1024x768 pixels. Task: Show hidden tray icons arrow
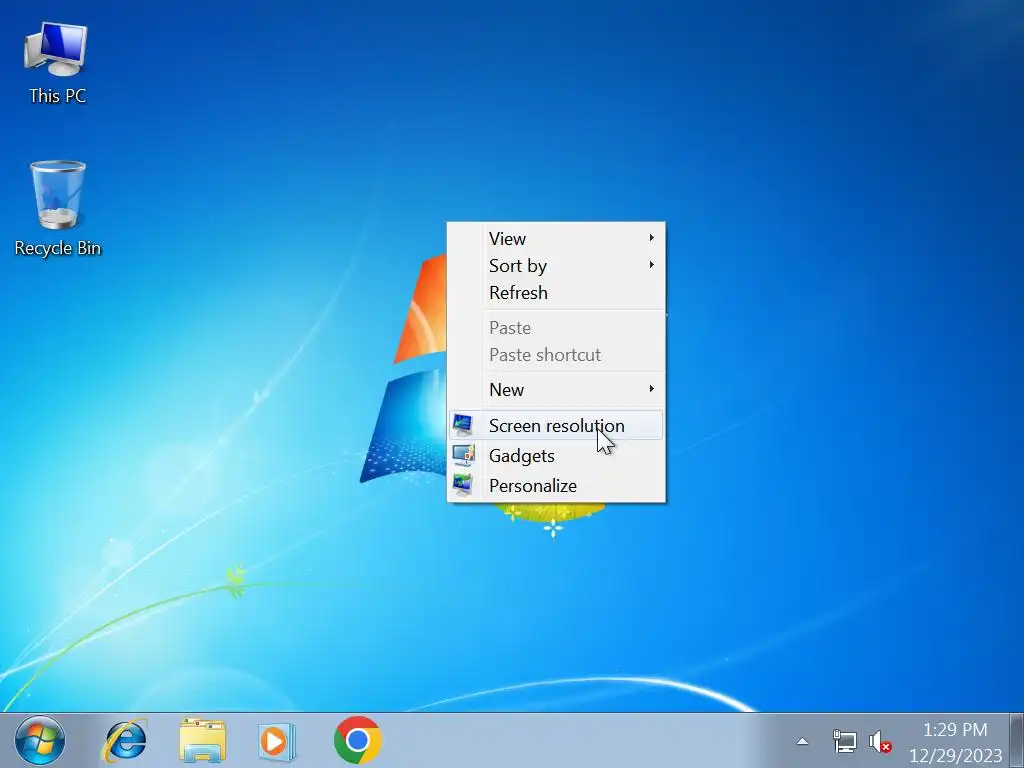(x=803, y=741)
